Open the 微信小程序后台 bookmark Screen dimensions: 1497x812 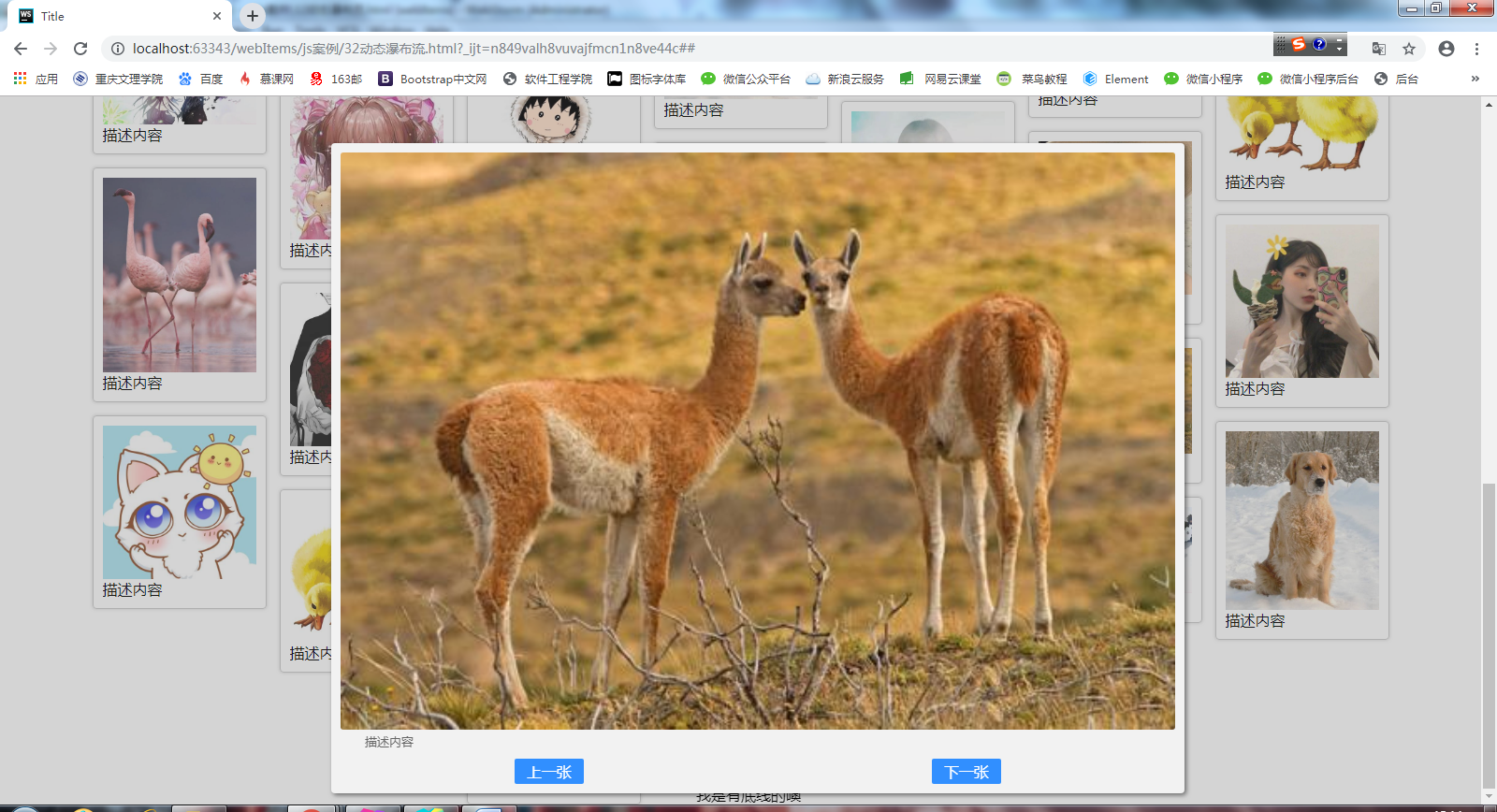(1308, 79)
